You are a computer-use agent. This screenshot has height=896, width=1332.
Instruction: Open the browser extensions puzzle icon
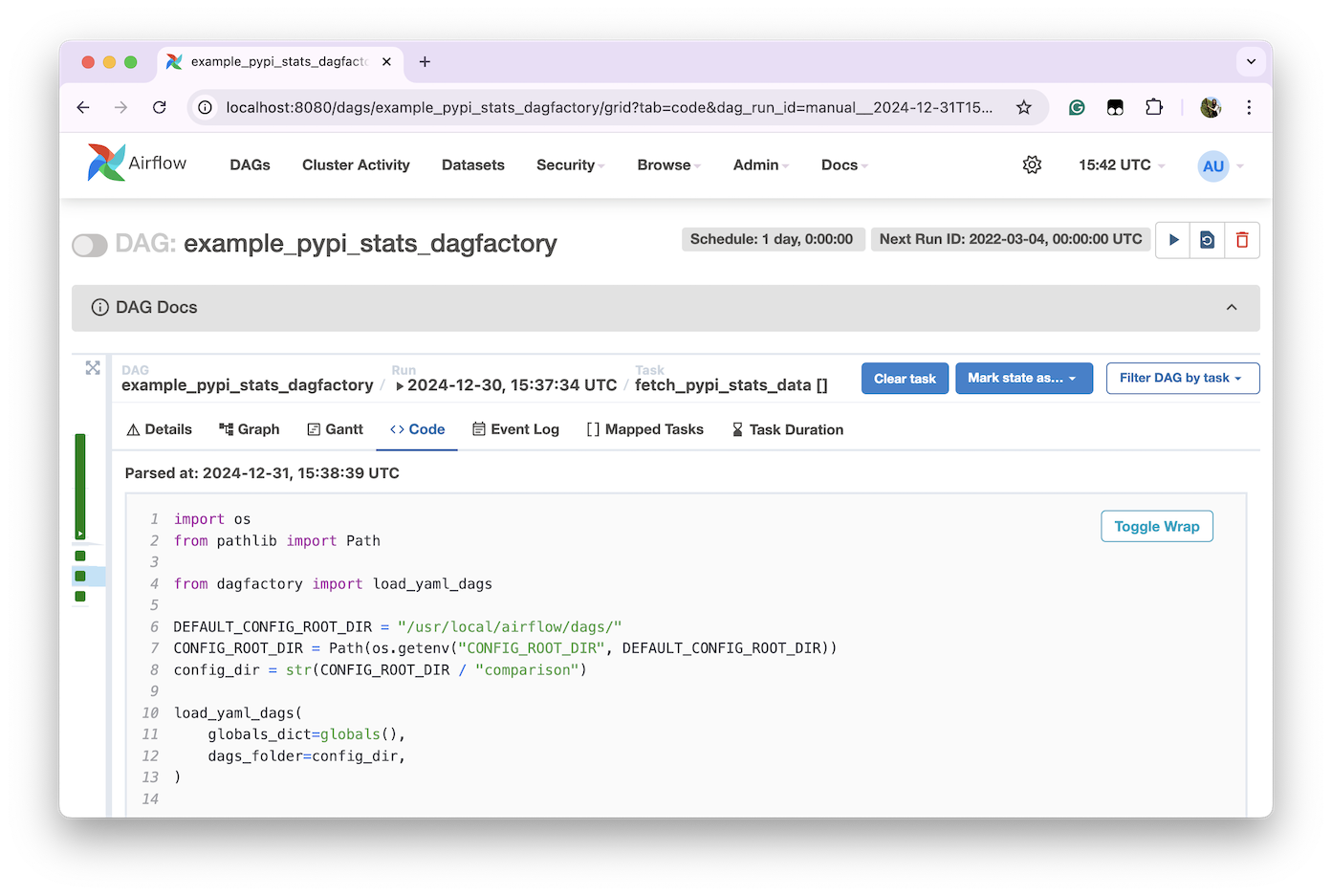pyautogui.click(x=1154, y=107)
